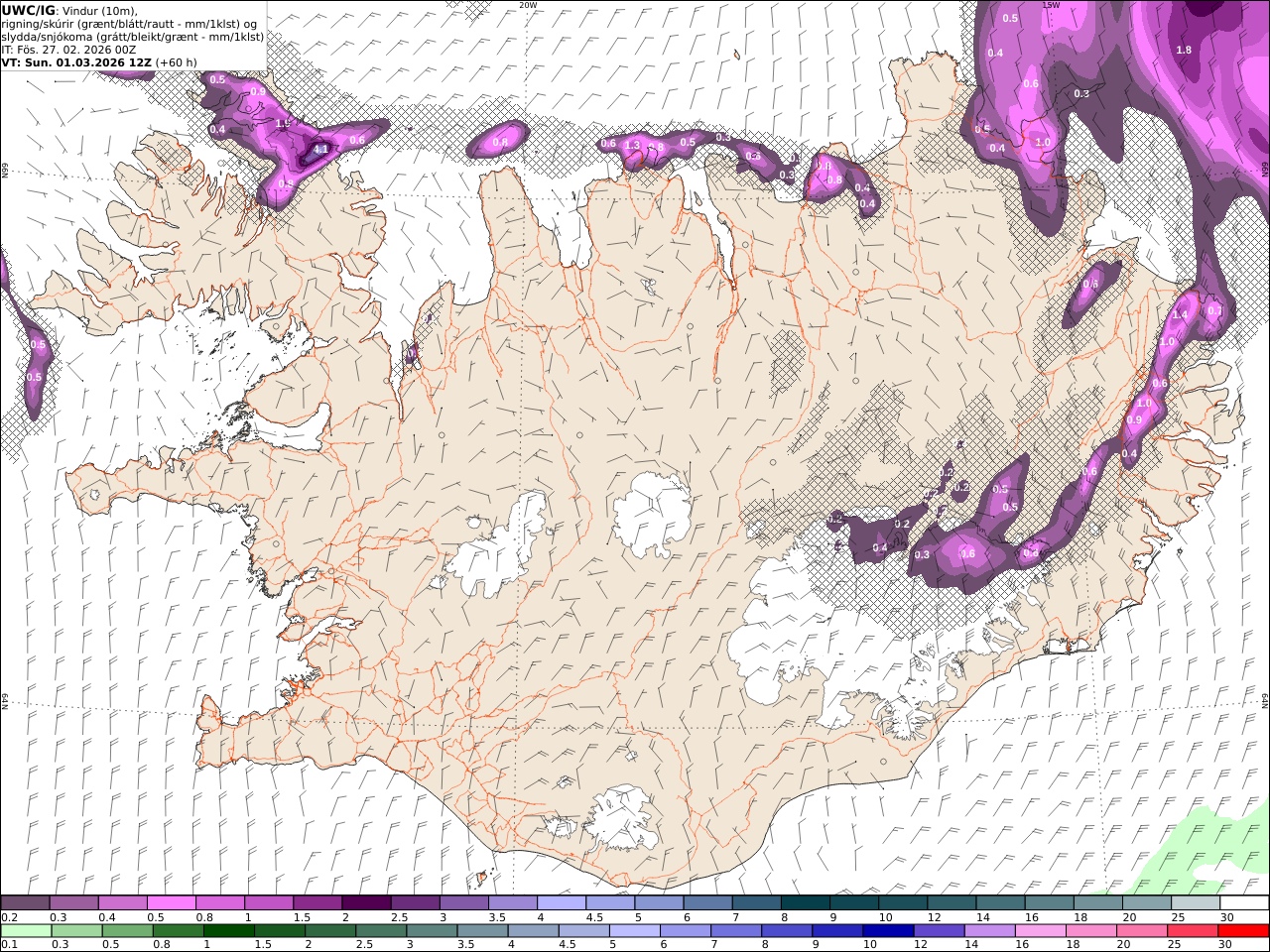Select the bright red bottom-row swatch starting at 30
The image size is (1270, 952).
tap(1243, 930)
